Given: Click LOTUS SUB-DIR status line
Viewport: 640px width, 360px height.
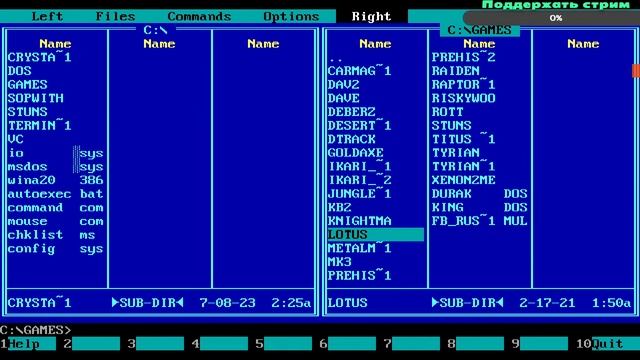Looking at the screenshot, I should (x=479, y=303).
